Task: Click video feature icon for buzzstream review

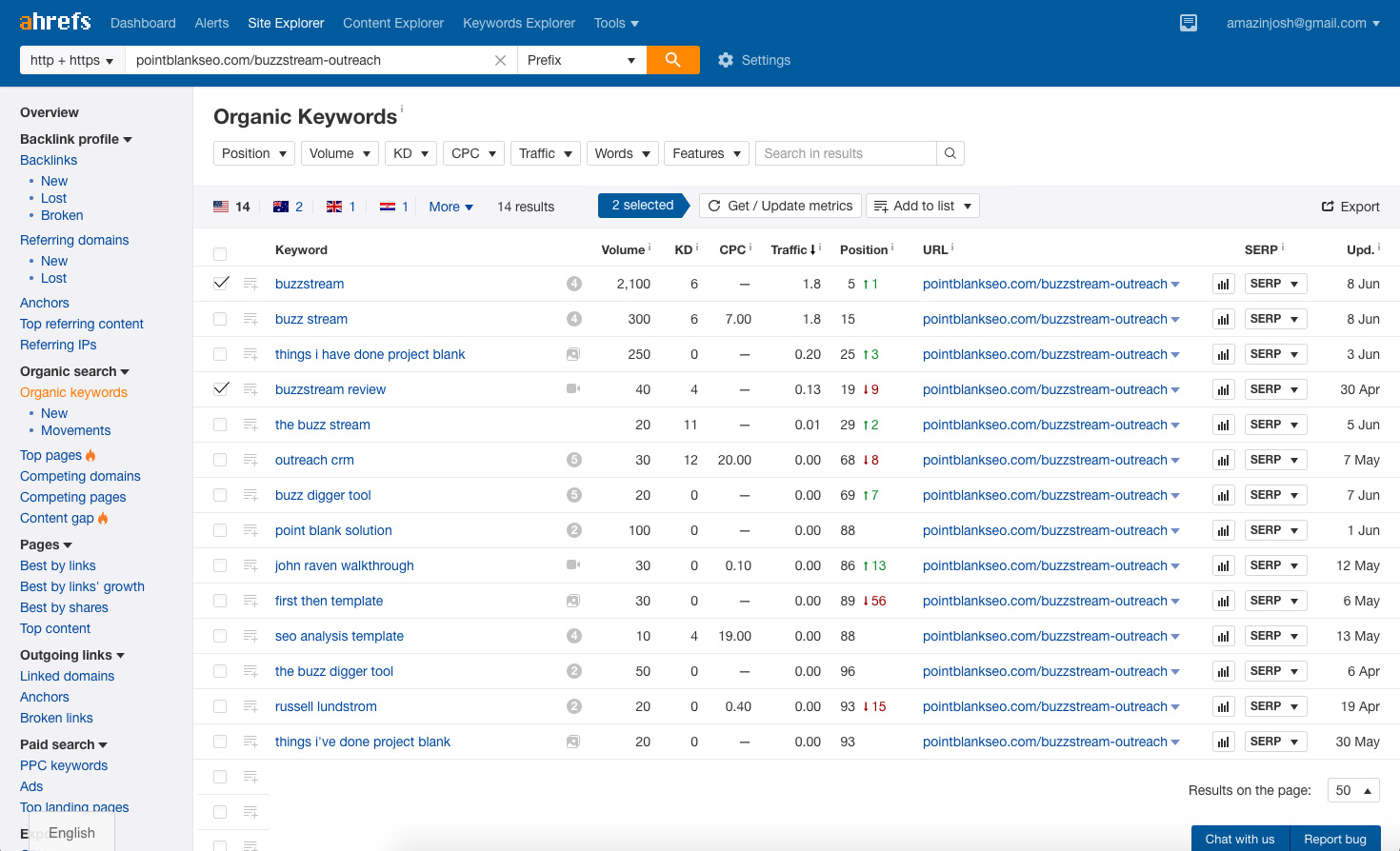Action: point(573,389)
